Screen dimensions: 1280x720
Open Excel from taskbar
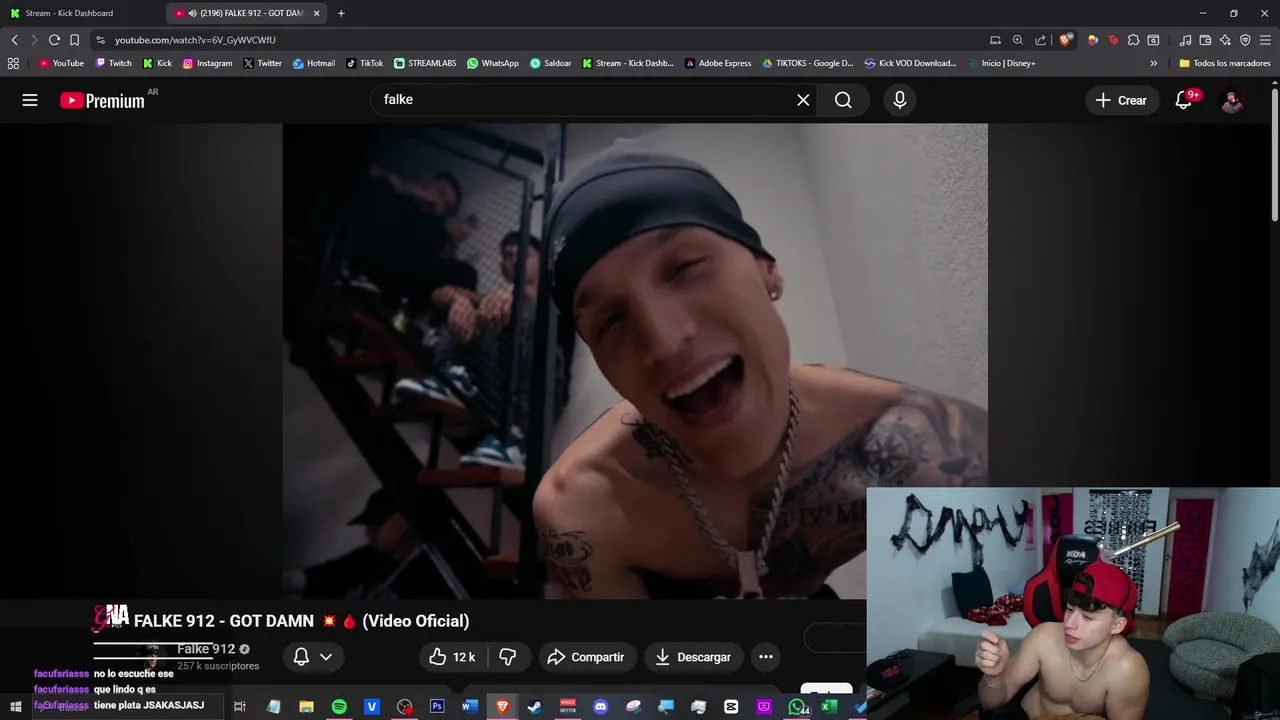pyautogui.click(x=829, y=707)
